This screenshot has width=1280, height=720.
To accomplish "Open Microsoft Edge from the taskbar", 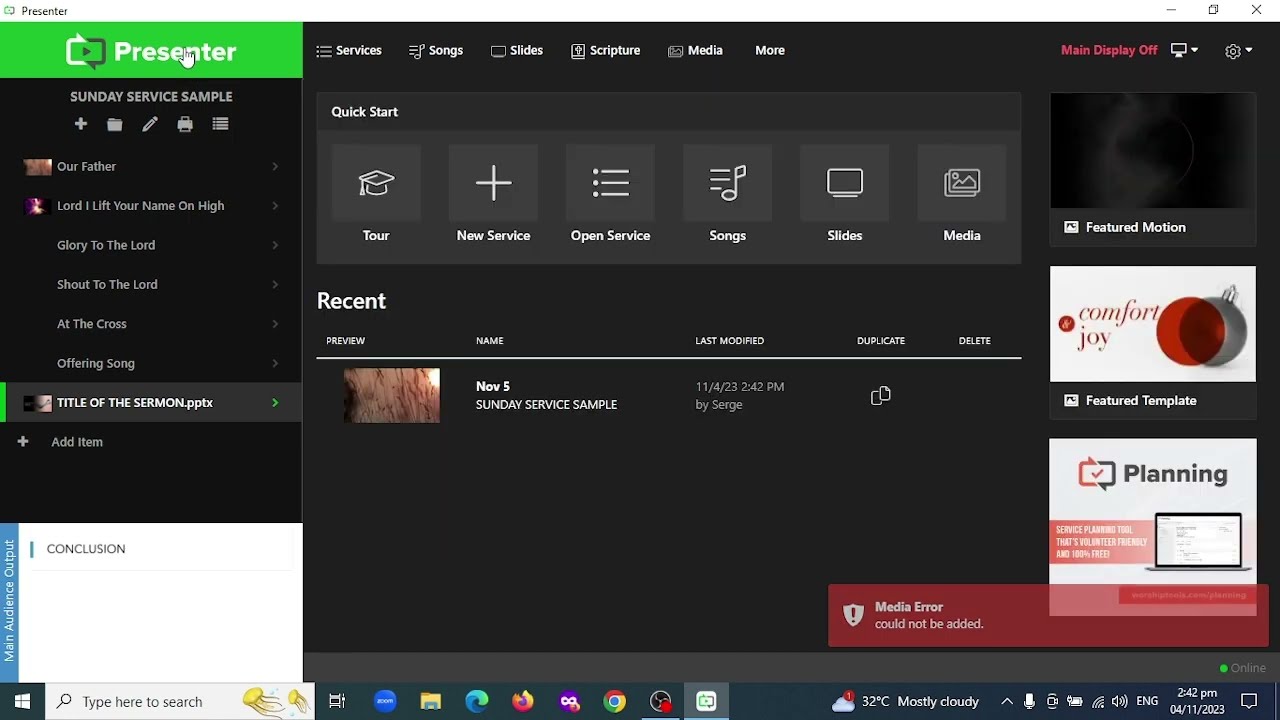I will [477, 701].
